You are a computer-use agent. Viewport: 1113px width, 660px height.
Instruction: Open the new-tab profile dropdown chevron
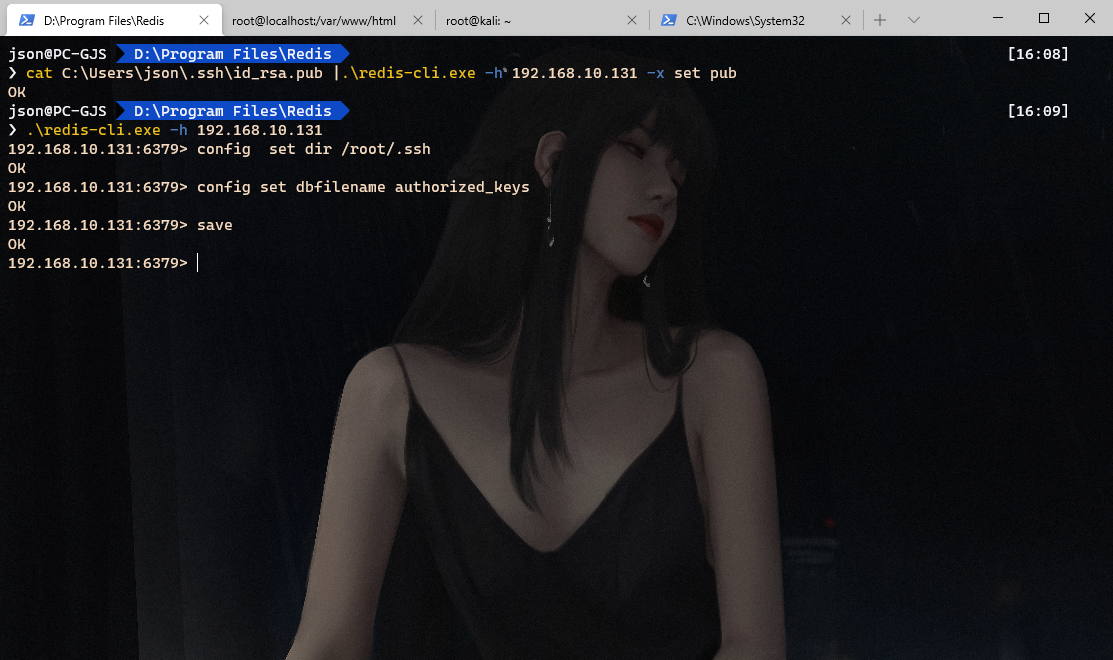click(x=914, y=20)
